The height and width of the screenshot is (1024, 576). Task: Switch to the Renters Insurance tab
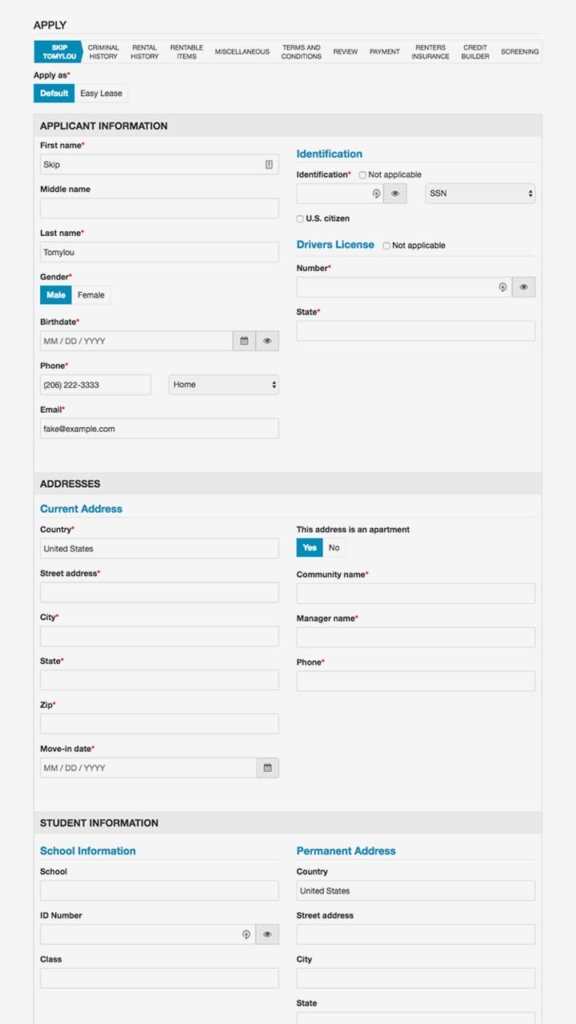[x=430, y=52]
